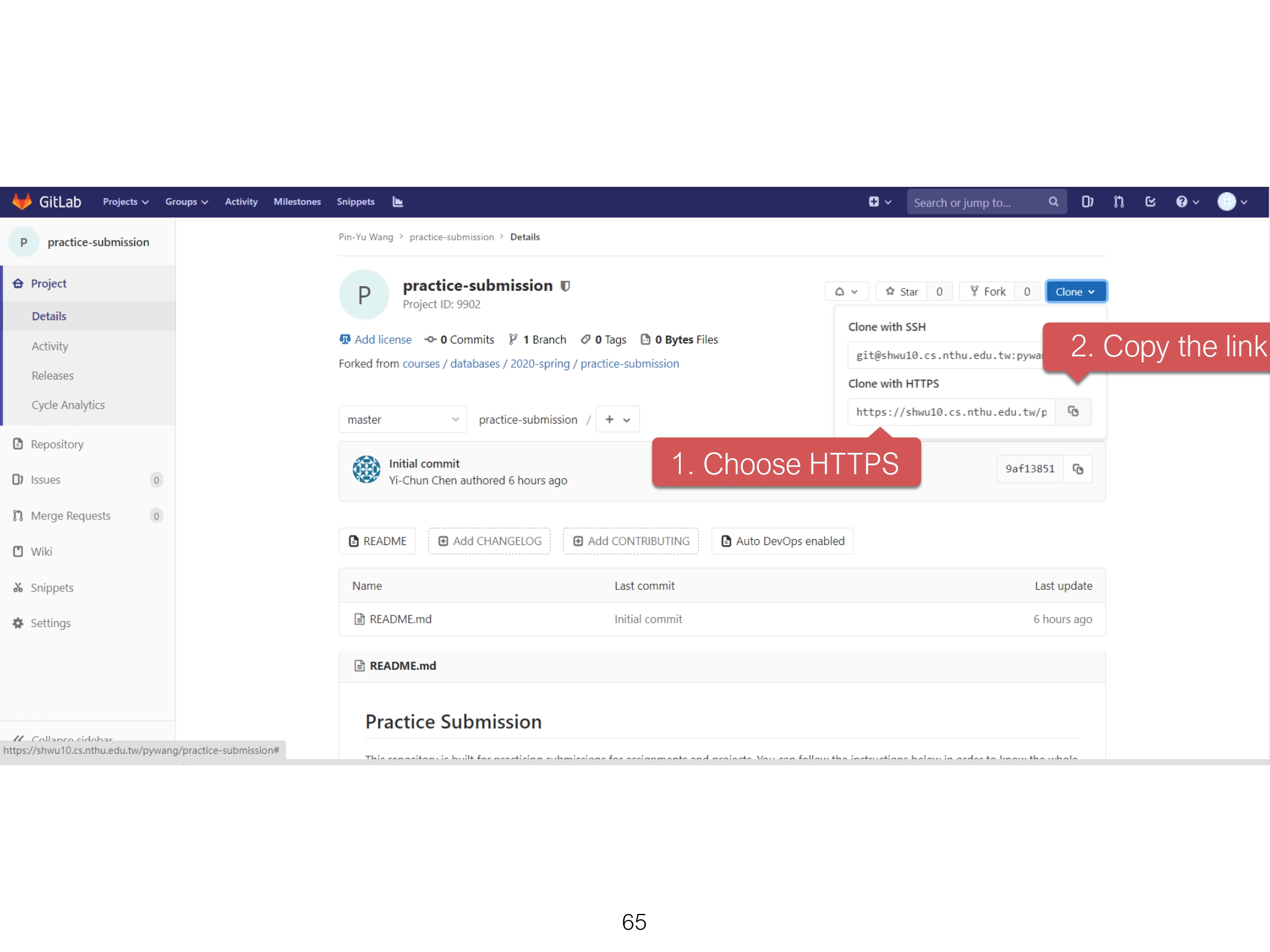The width and height of the screenshot is (1270, 952).
Task: Open merge requests icon in top navbar
Action: point(1118,202)
